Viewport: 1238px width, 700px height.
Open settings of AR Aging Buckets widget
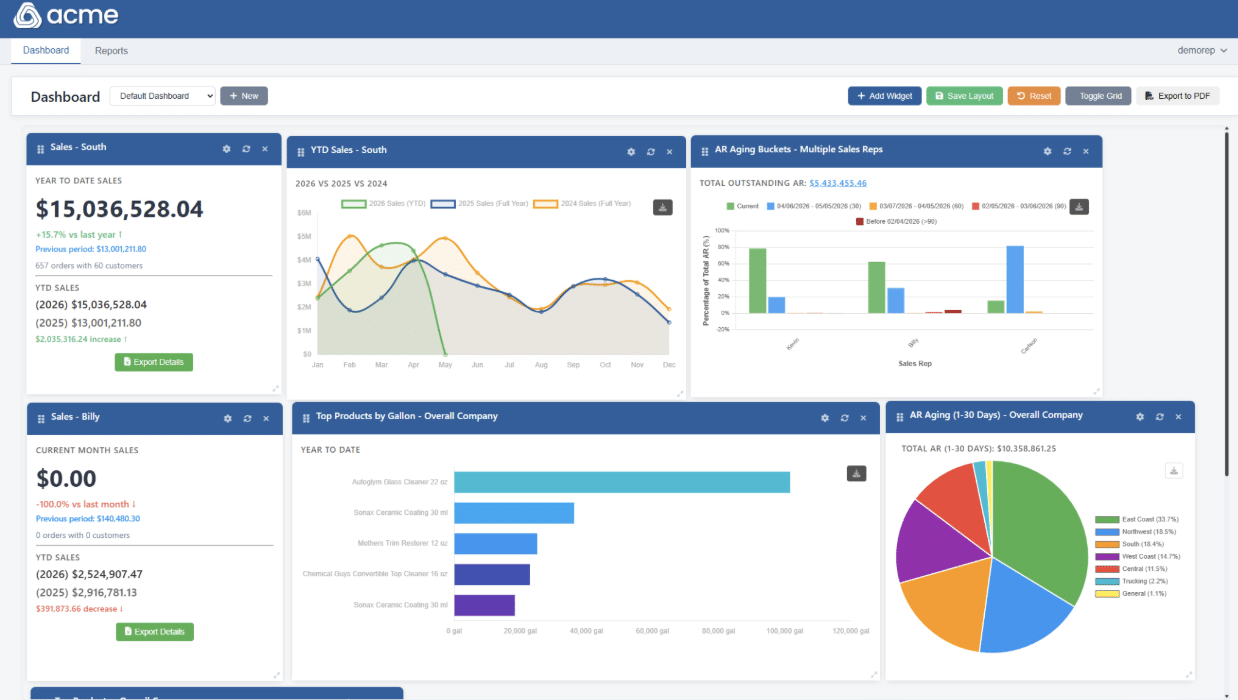(x=1048, y=151)
